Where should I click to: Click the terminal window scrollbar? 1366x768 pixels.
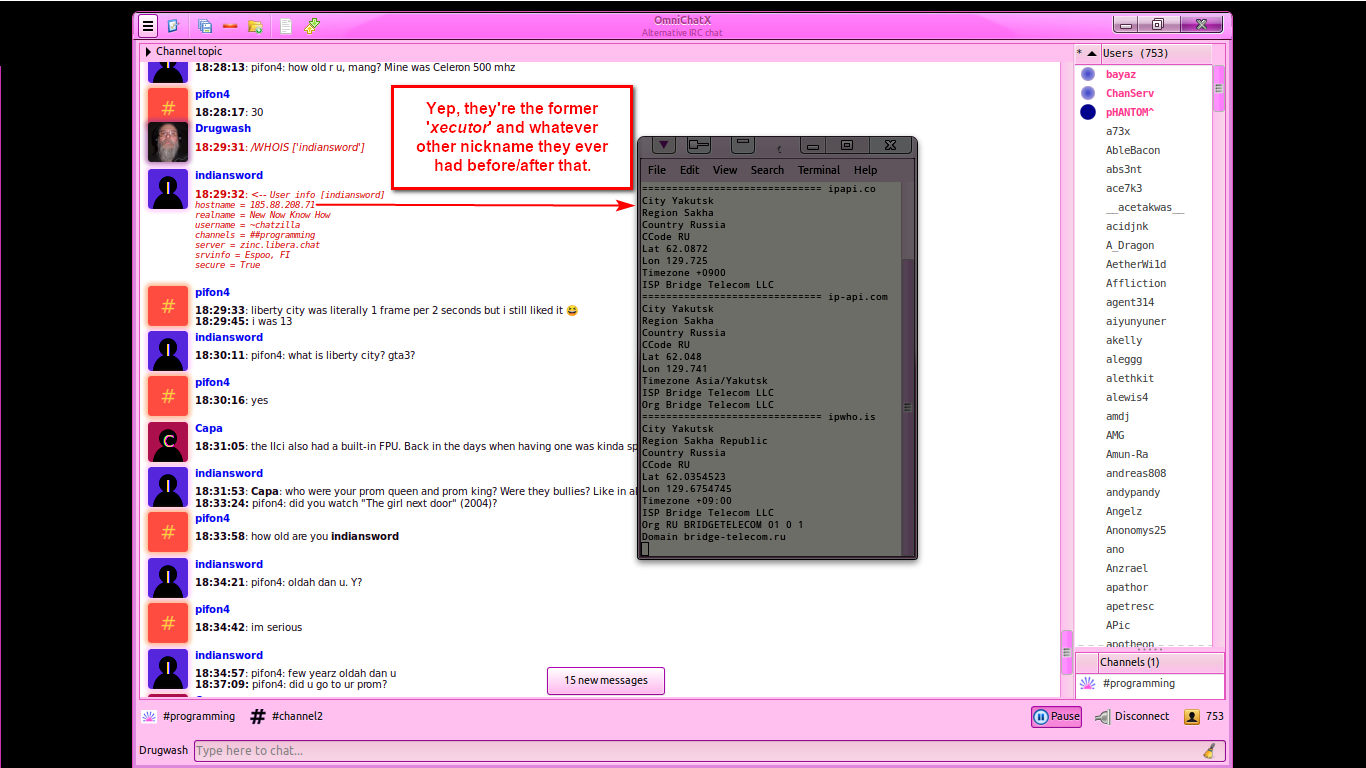908,370
